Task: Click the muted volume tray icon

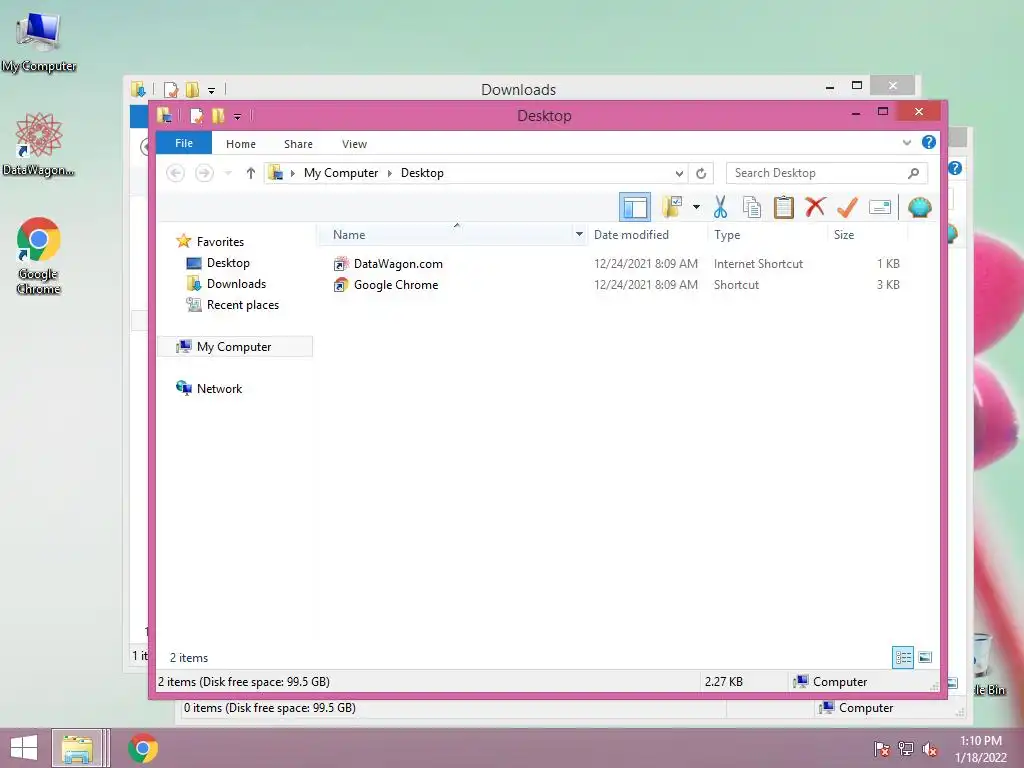Action: click(930, 748)
